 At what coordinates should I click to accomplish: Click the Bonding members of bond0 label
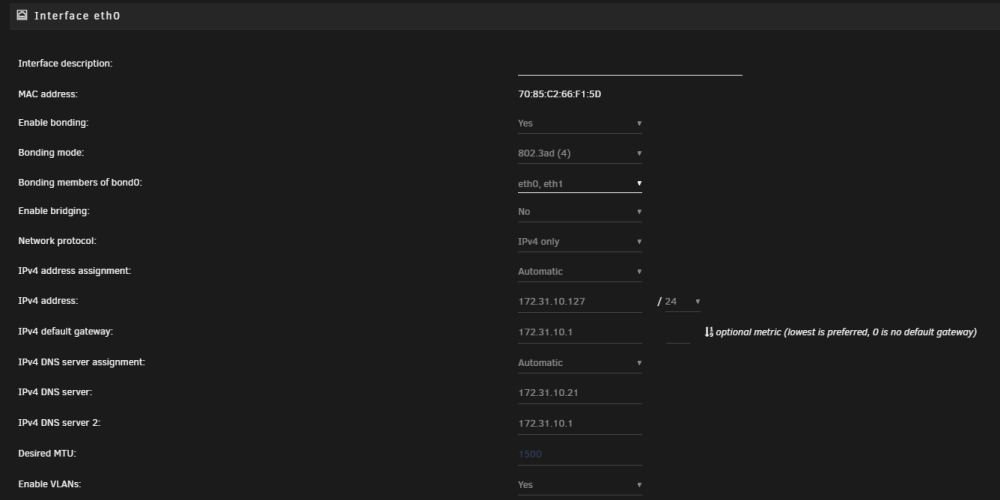[80, 183]
